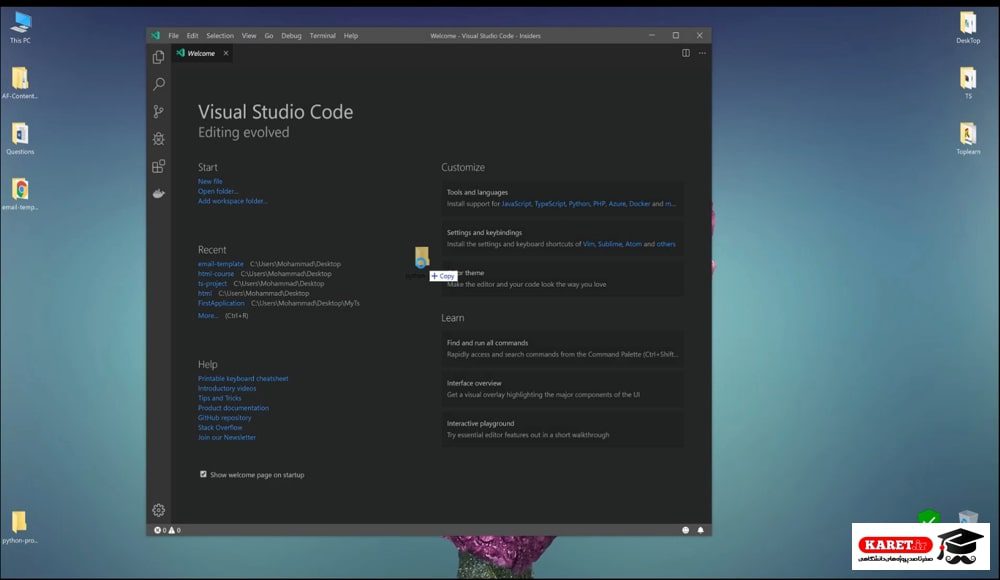Image resolution: width=1000 pixels, height=580 pixels.
Task: Open the editor More Actions ellipsis
Action: [x=702, y=53]
